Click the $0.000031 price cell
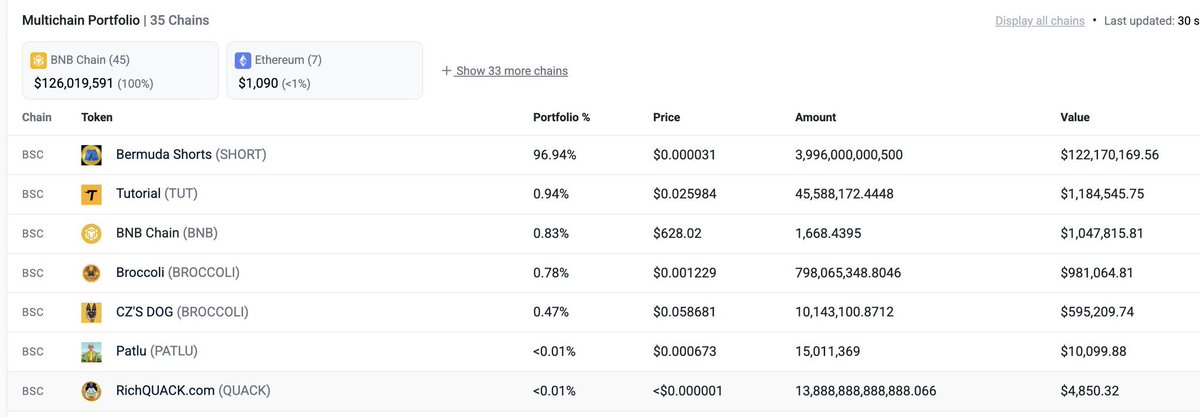The height and width of the screenshot is (417, 1200). 684,155
